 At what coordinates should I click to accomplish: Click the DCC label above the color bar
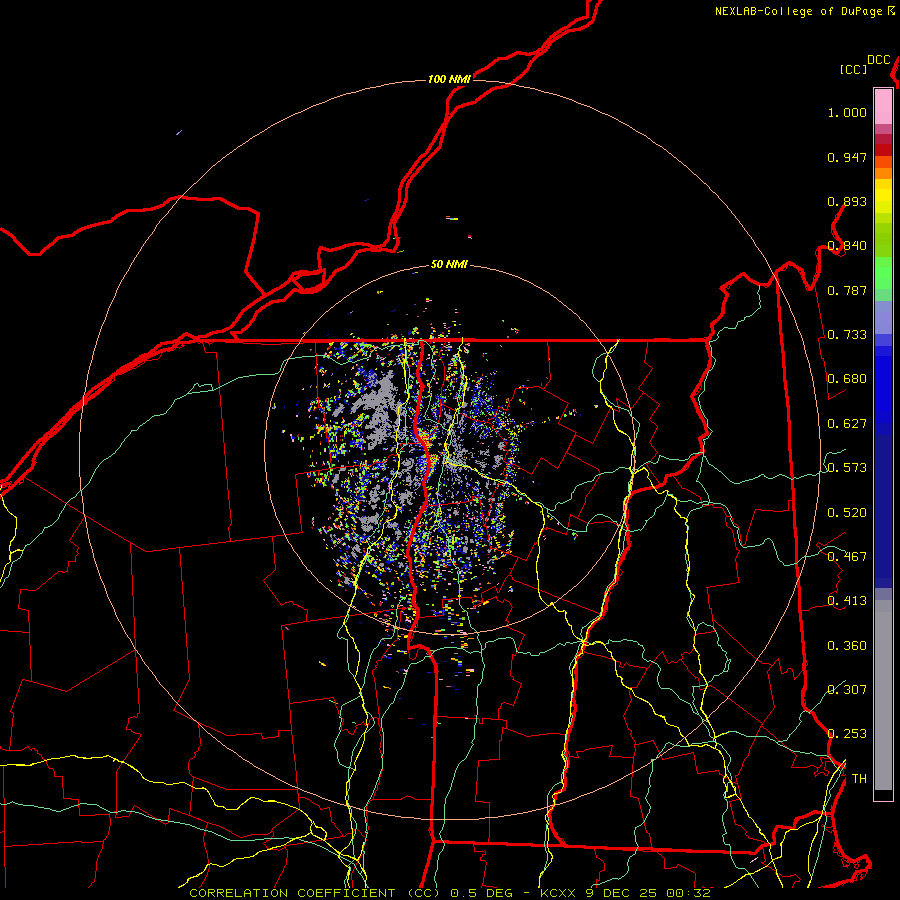[x=879, y=60]
